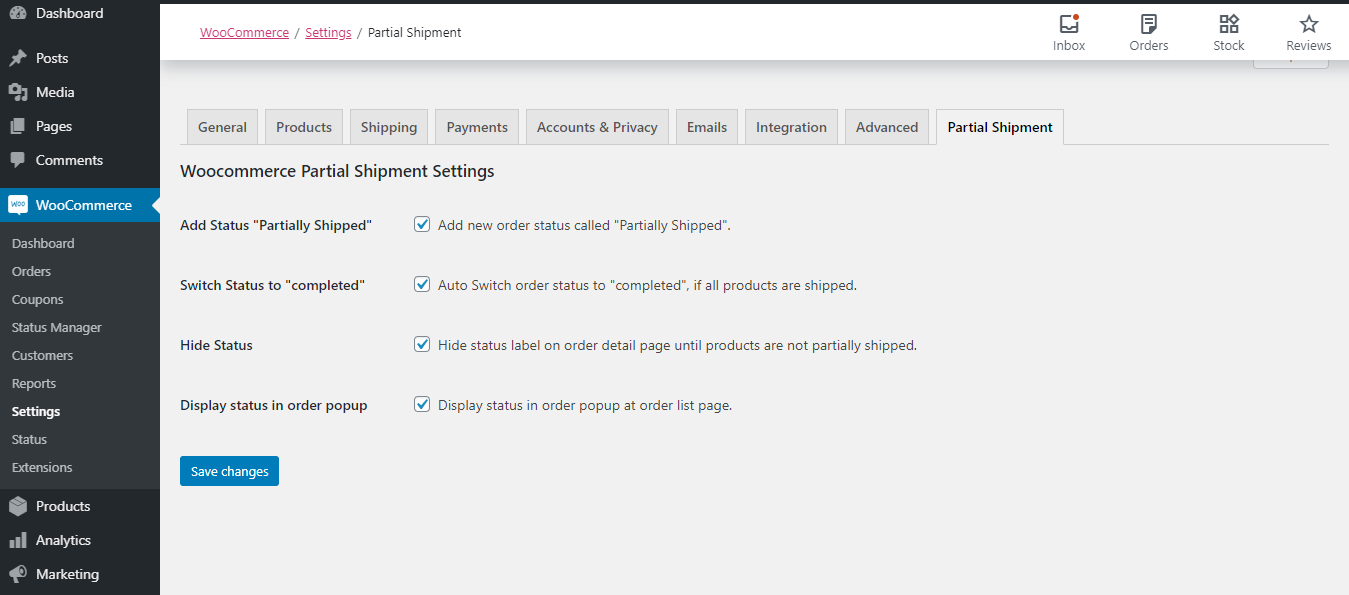Viewport: 1349px width, 595px height.
Task: Open the Stock icon in header
Action: (1229, 24)
